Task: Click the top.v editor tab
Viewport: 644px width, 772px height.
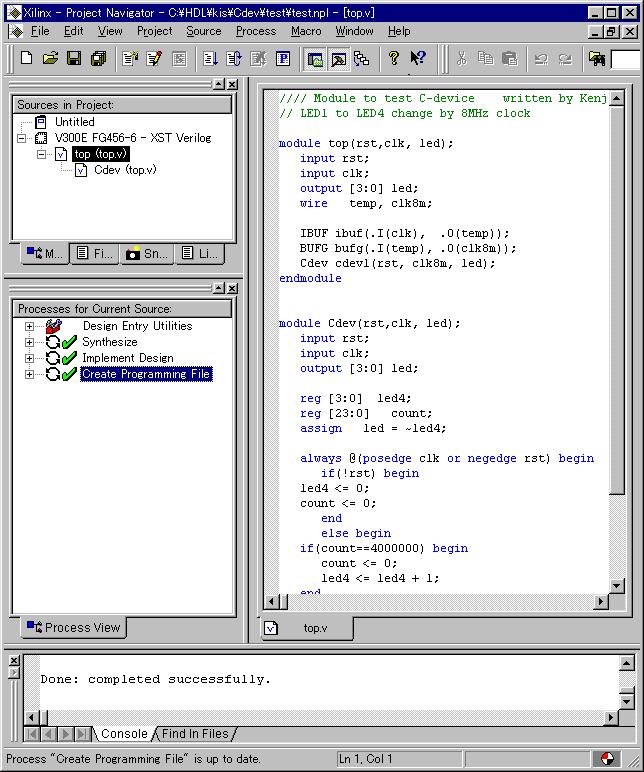Action: tap(307, 628)
